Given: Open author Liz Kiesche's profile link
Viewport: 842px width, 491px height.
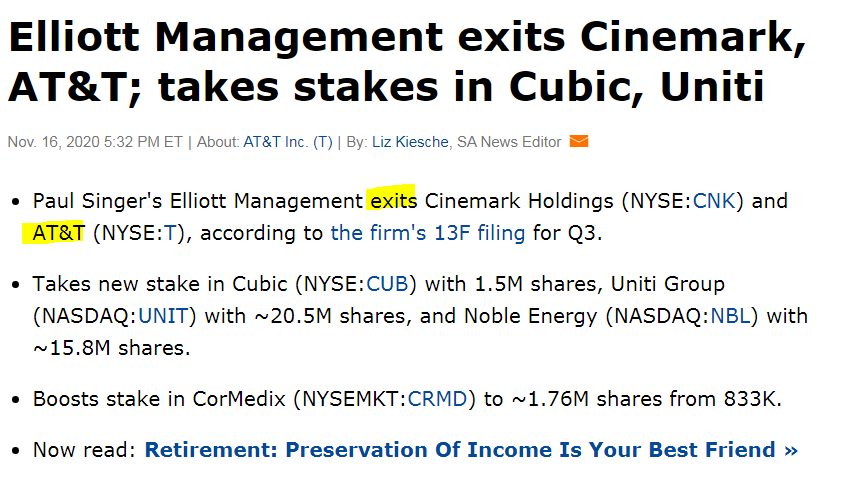Looking at the screenshot, I should click(x=412, y=142).
